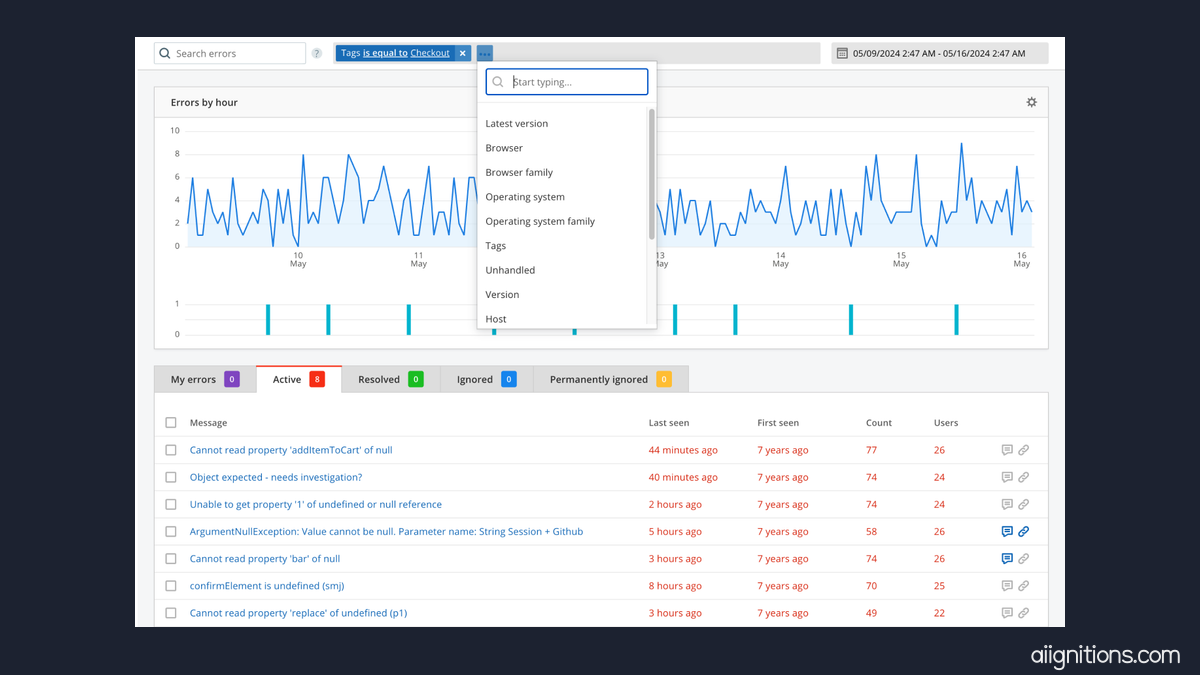The width and height of the screenshot is (1200, 675).
Task: Open 'Cannot read property replace of undefined' error
Action: pyautogui.click(x=298, y=612)
